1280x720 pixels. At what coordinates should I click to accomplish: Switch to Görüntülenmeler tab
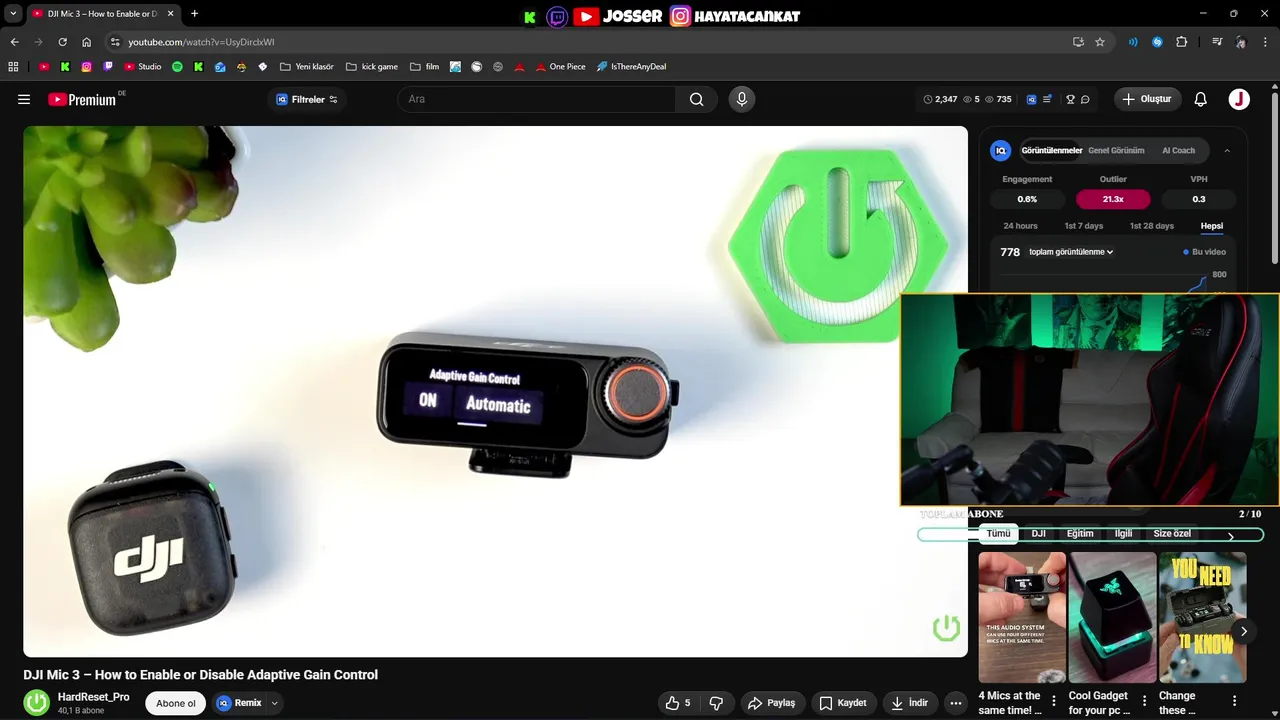tap(1052, 151)
